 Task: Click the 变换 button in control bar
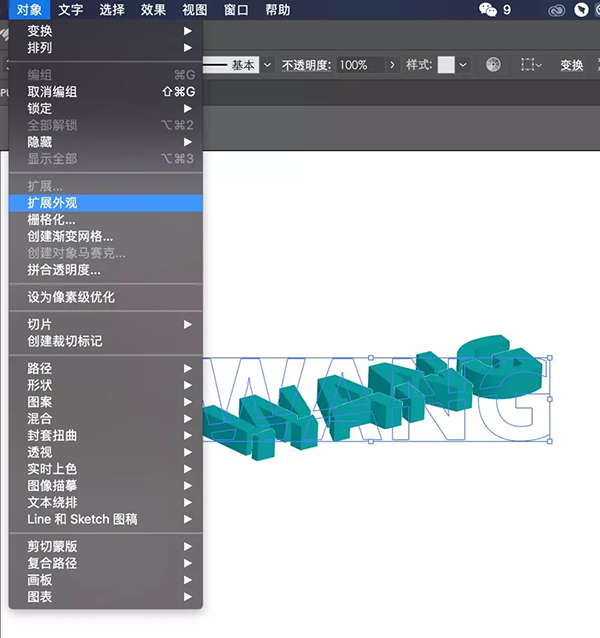pos(572,65)
